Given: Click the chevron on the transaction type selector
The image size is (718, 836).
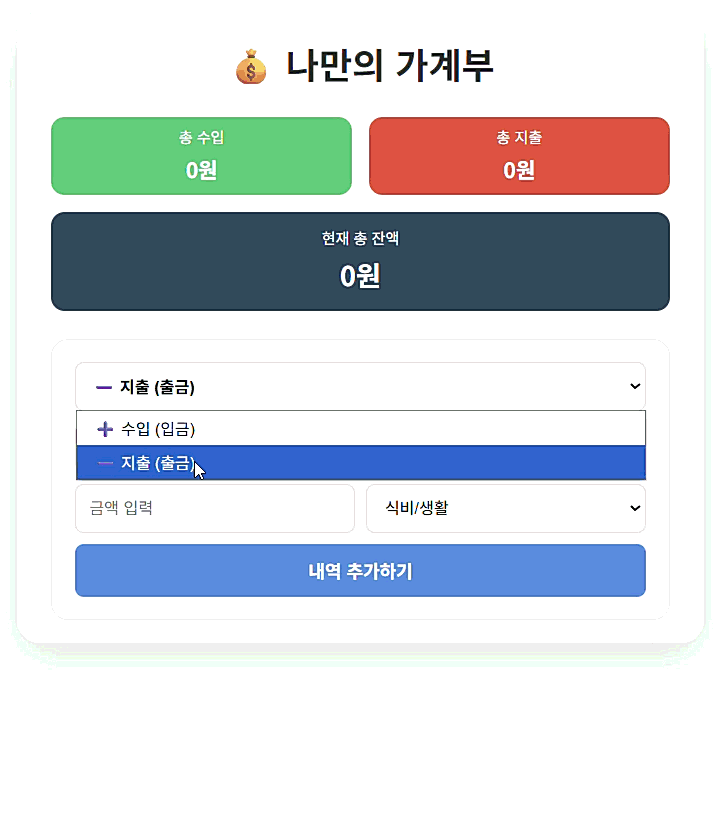Looking at the screenshot, I should point(634,386).
